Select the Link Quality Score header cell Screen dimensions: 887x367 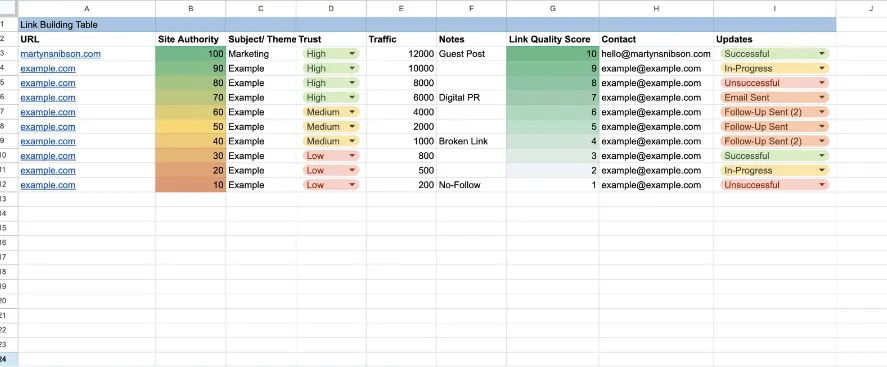(553, 39)
